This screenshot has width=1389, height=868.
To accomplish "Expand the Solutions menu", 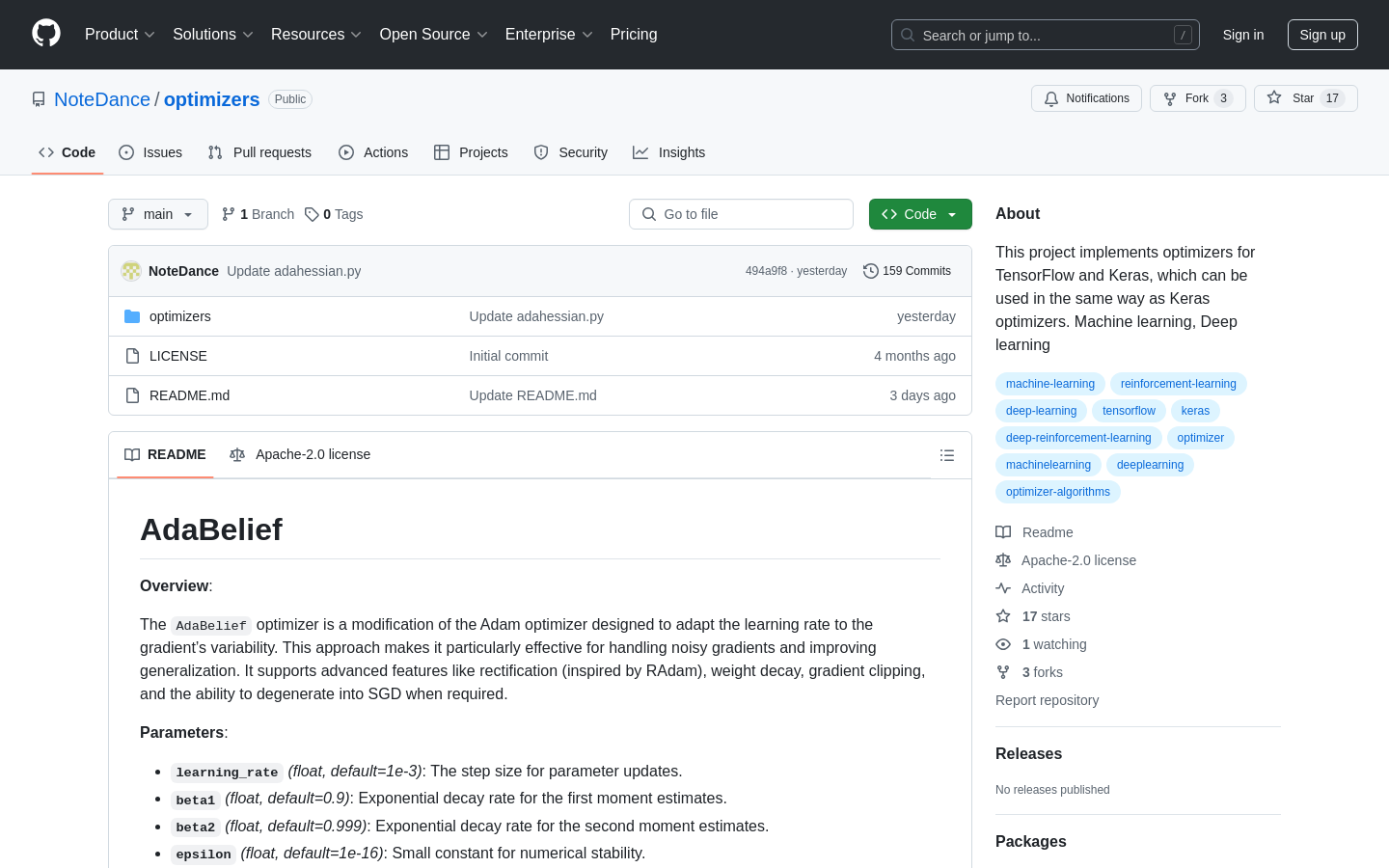I will [x=212, y=35].
